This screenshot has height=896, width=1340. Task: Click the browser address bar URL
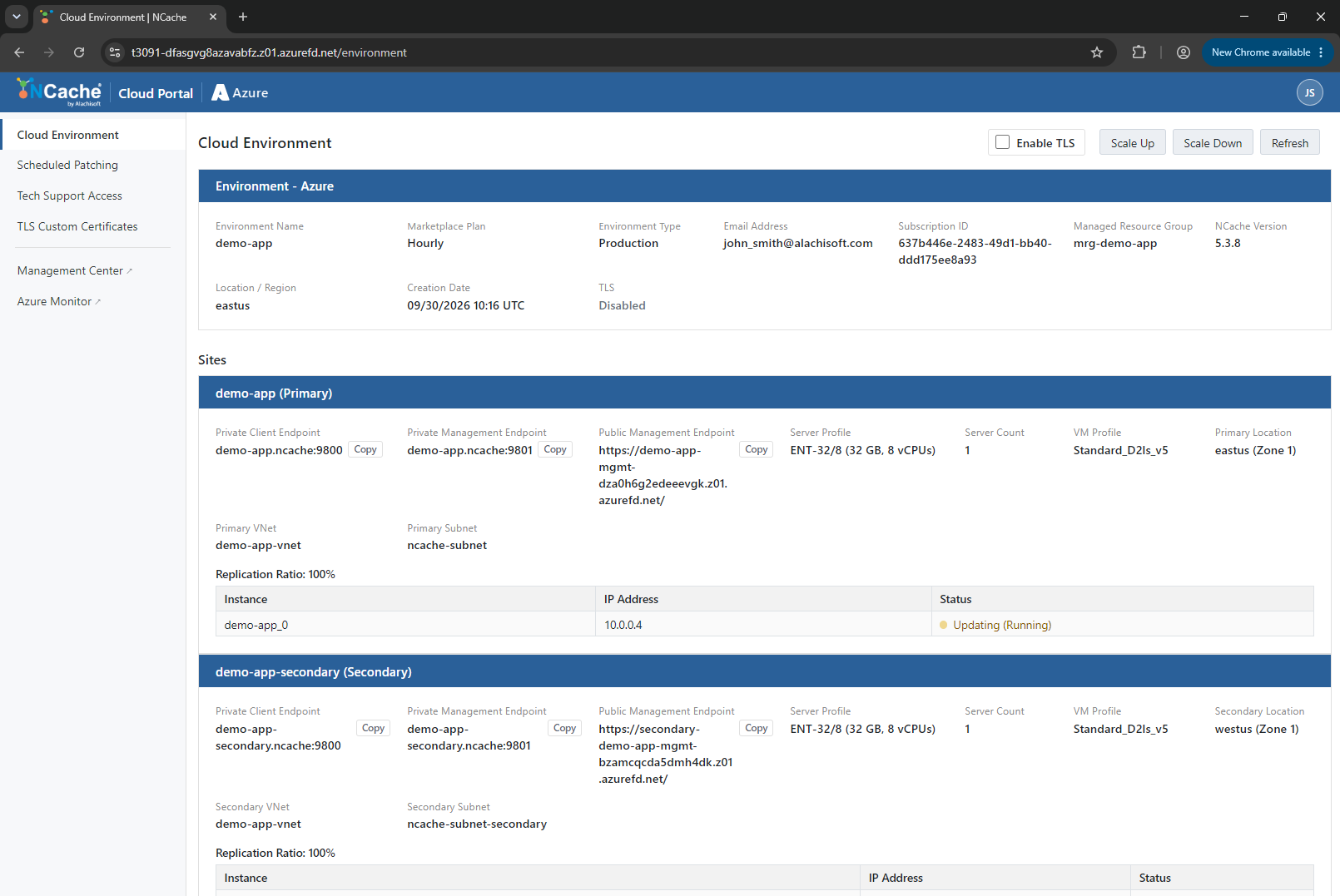(x=269, y=52)
